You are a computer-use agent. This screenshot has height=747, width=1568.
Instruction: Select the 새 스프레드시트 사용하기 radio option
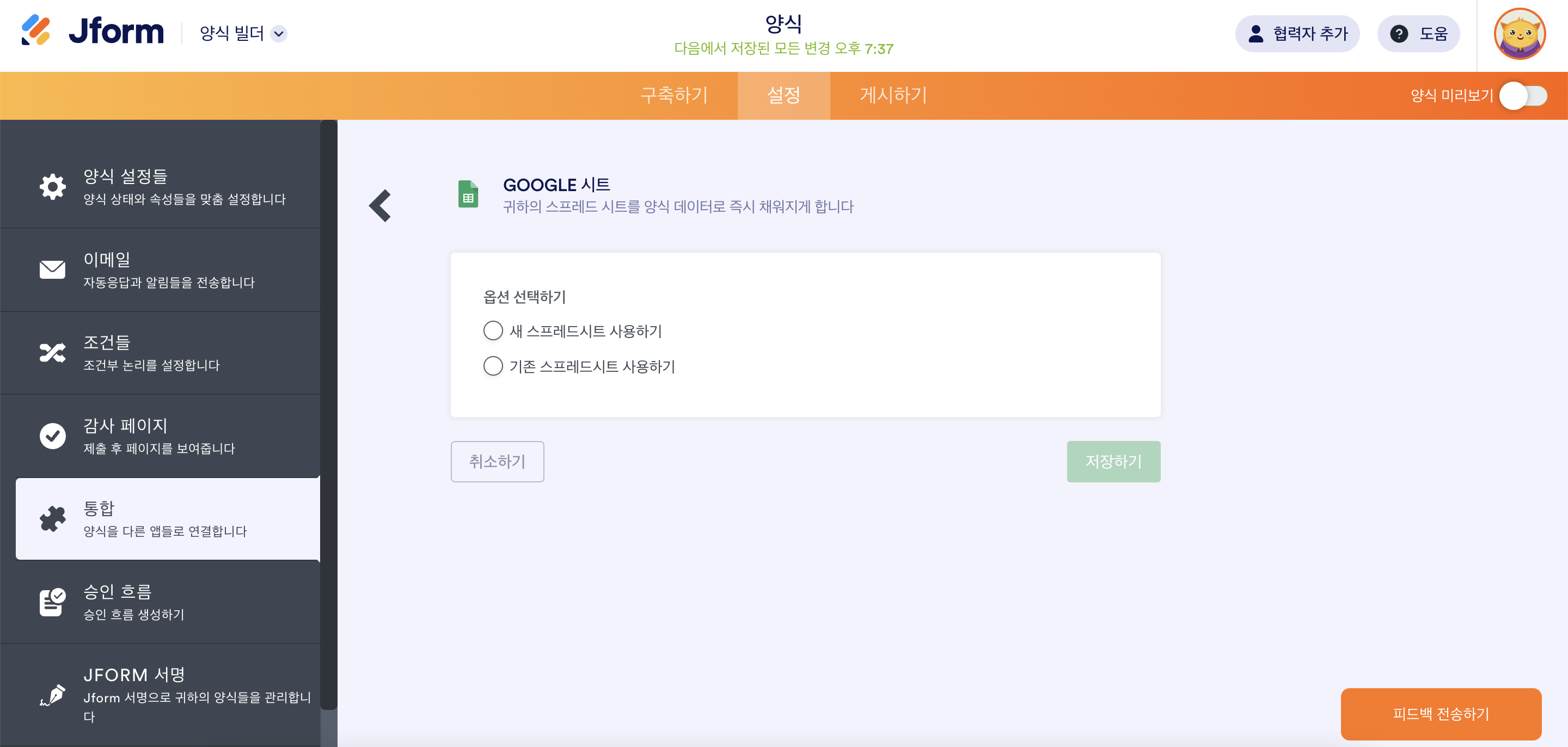493,330
